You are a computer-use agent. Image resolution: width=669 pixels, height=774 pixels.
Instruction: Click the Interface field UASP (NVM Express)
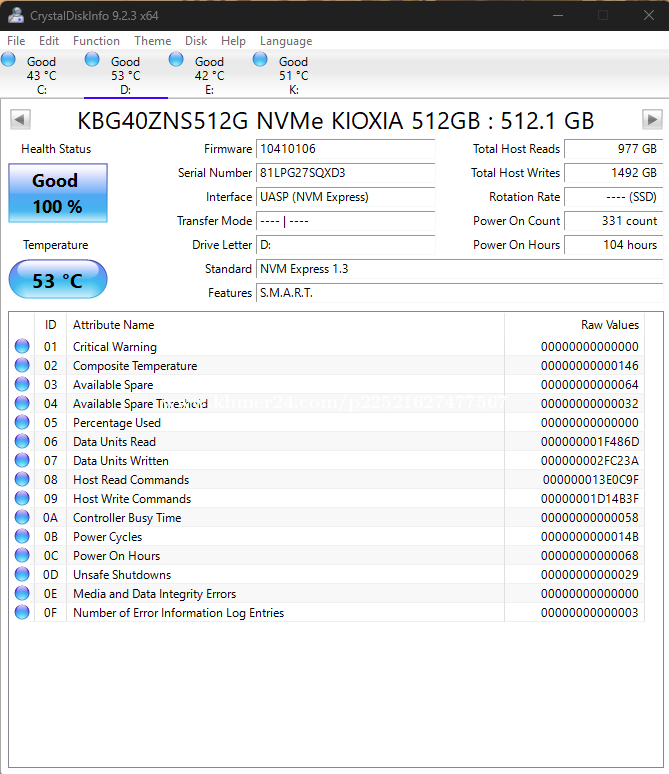(x=346, y=197)
